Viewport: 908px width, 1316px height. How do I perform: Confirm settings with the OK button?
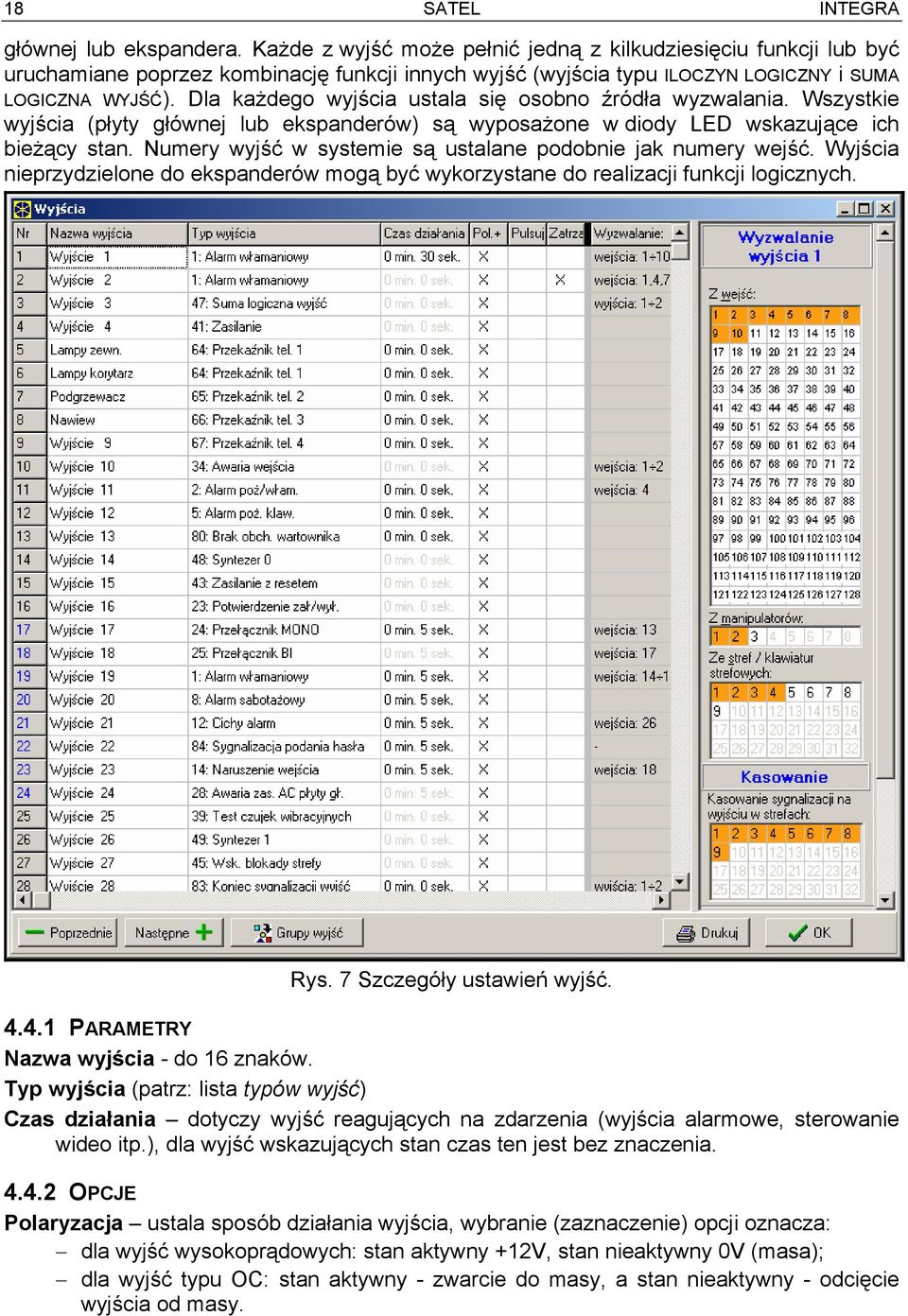809,933
